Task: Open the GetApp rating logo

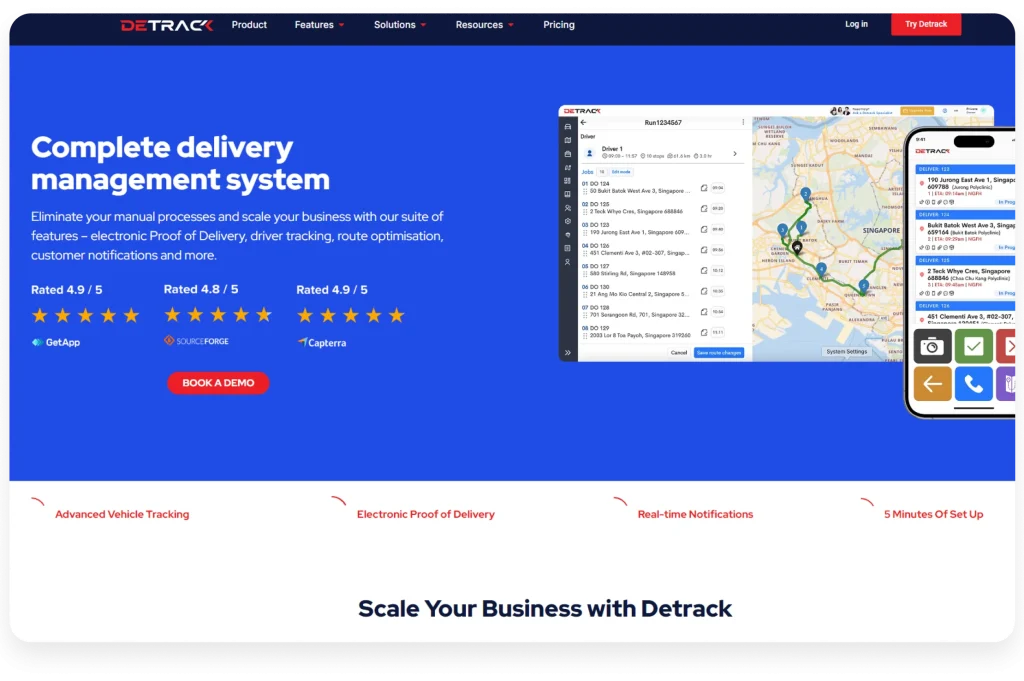Action: (x=56, y=342)
